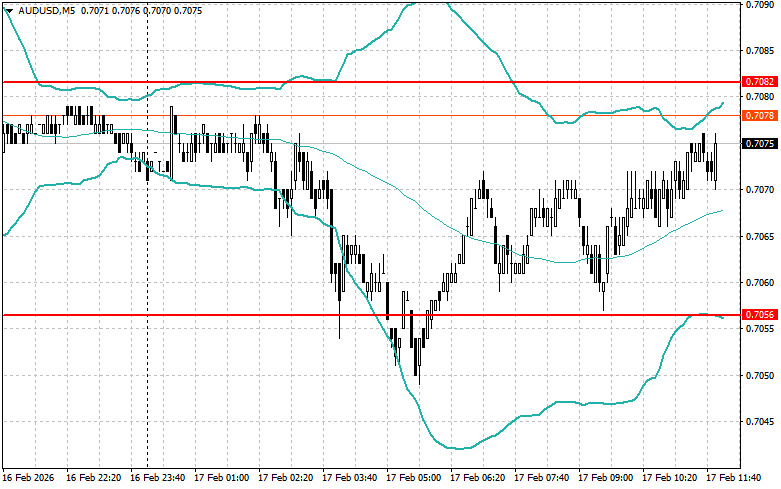Click the 0.7085 price scale value
The width and height of the screenshot is (781, 489).
pos(760,50)
